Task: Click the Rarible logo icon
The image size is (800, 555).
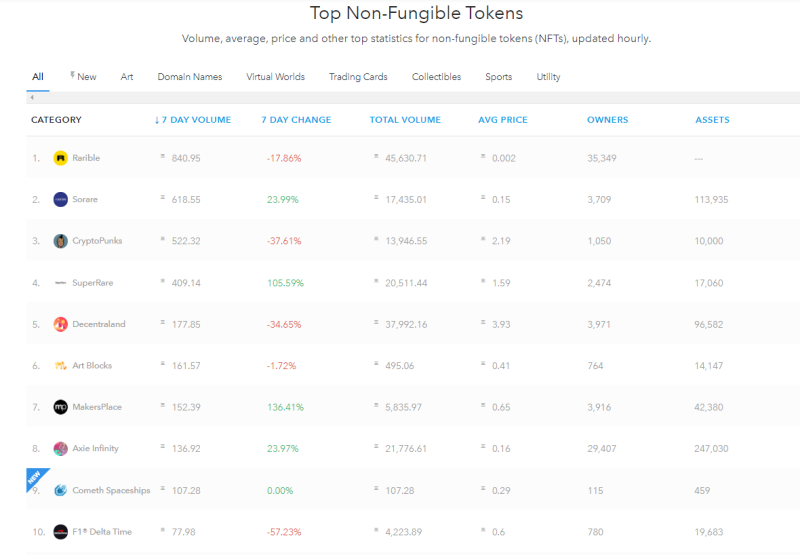Action: 60,158
